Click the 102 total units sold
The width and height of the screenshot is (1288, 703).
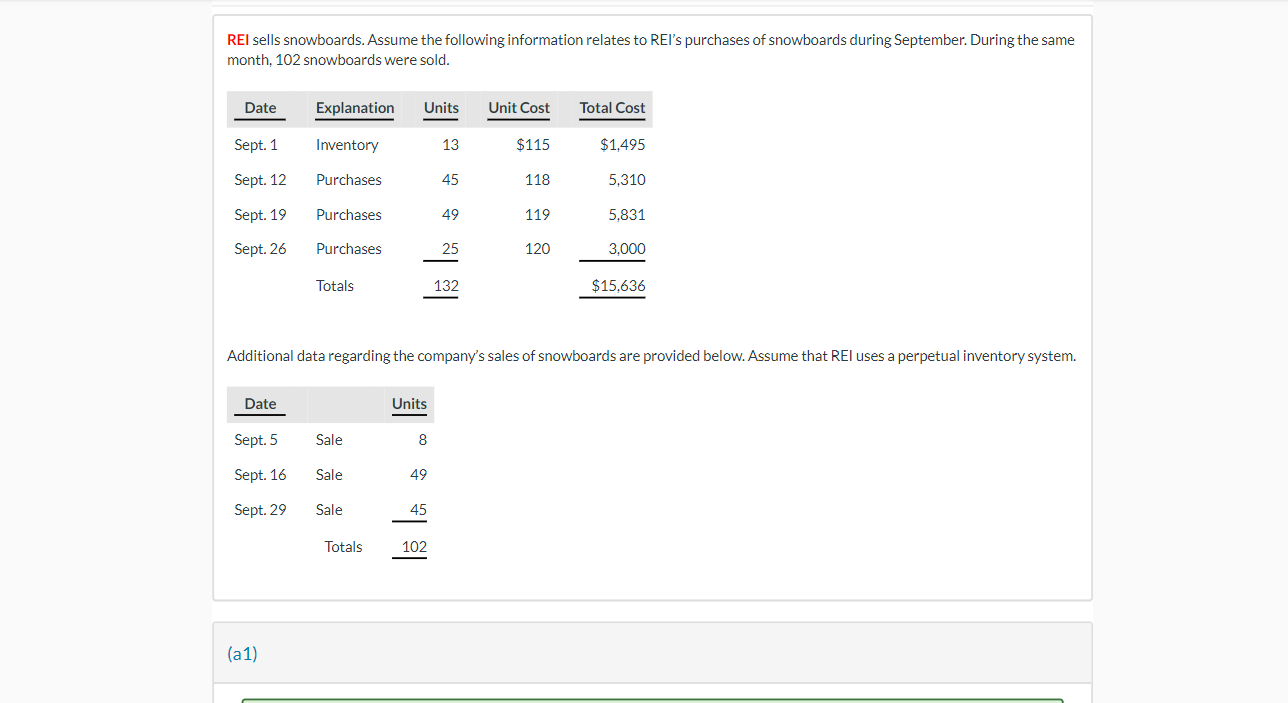click(414, 547)
